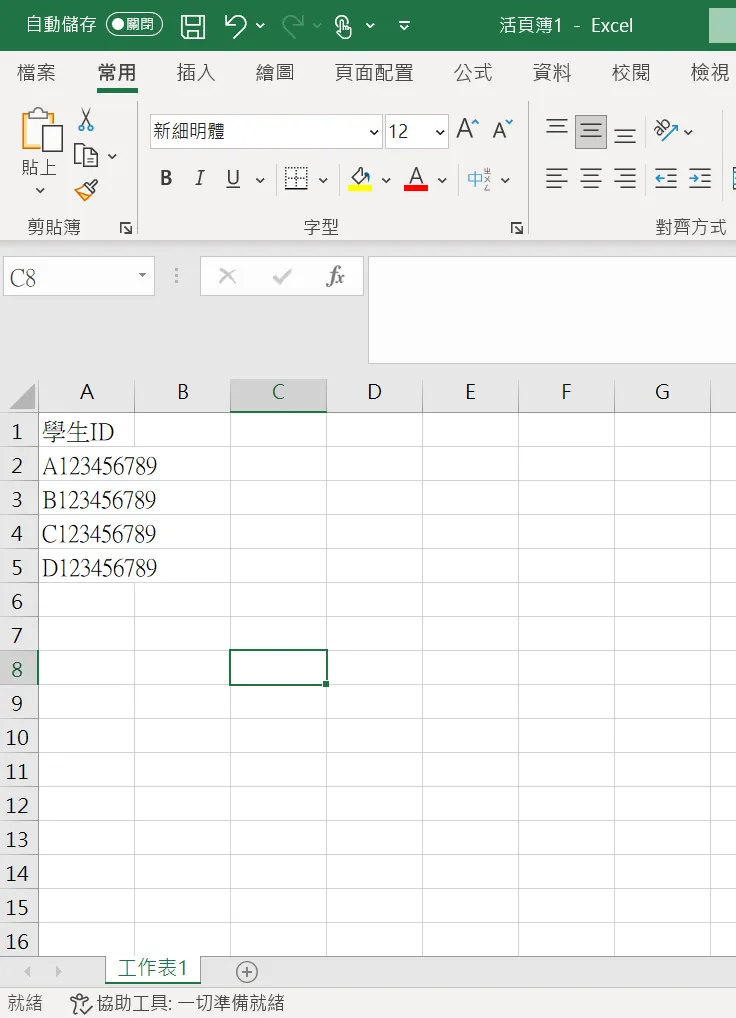Expand the Paste options arrow below 貼上

tap(40, 191)
